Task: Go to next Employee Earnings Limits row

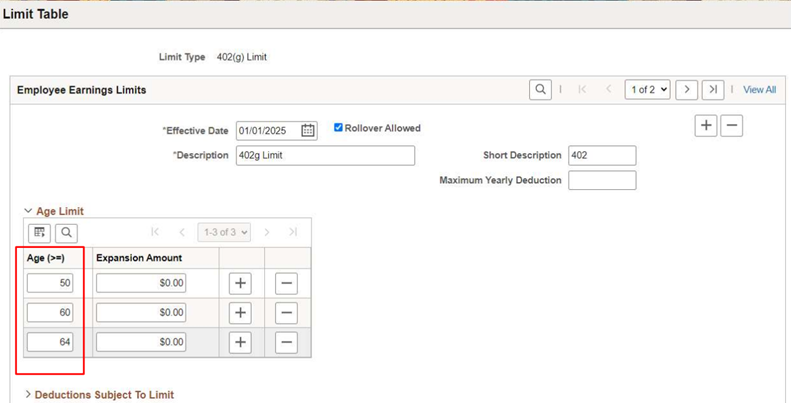Action: [x=687, y=90]
